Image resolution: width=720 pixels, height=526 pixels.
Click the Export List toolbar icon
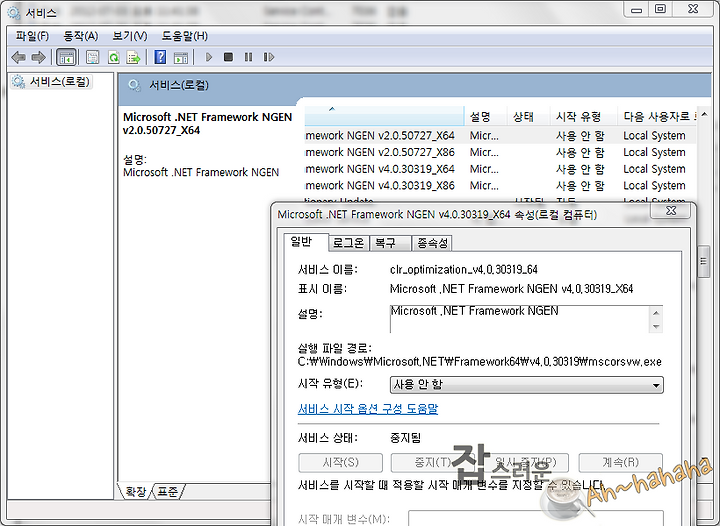pos(133,57)
